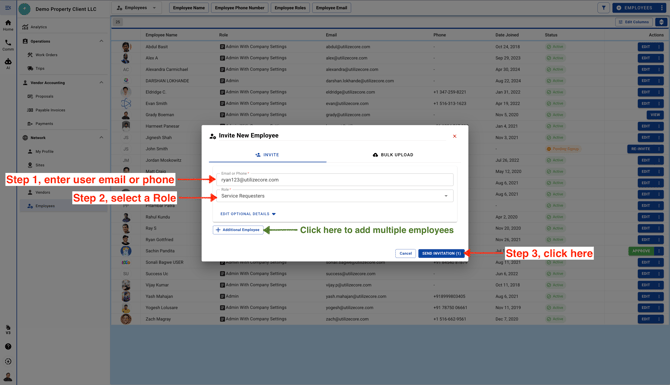Switch to the Bulk Upload tab
The height and width of the screenshot is (385, 670).
pos(393,155)
